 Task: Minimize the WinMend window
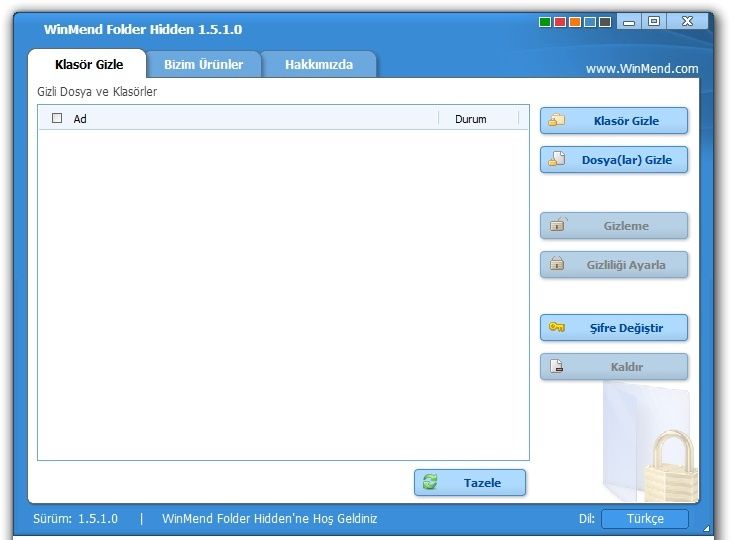(629, 21)
